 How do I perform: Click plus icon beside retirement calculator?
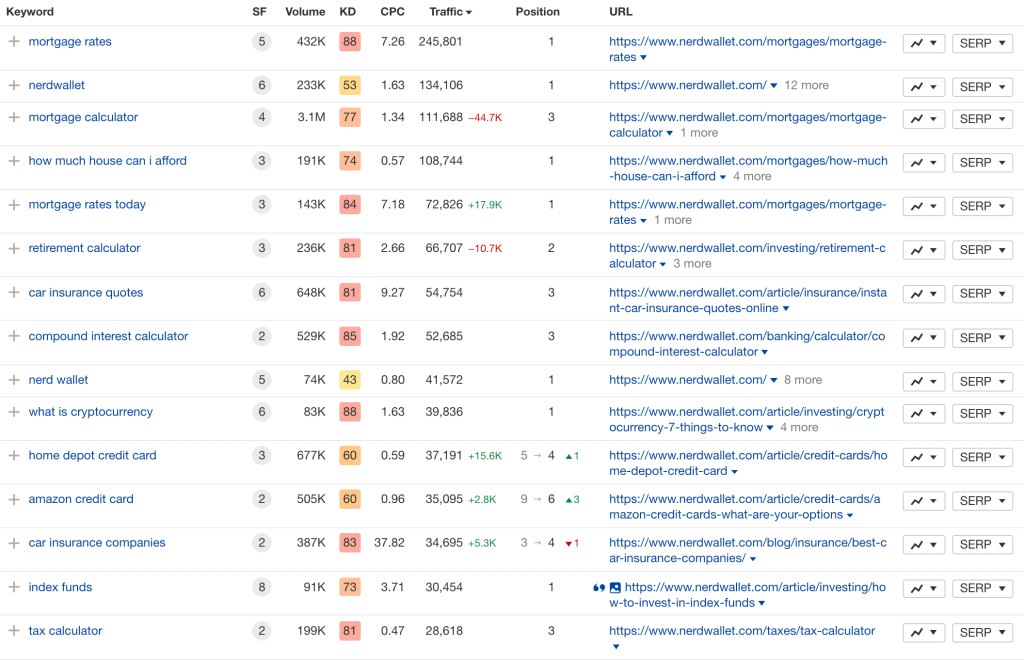point(14,249)
